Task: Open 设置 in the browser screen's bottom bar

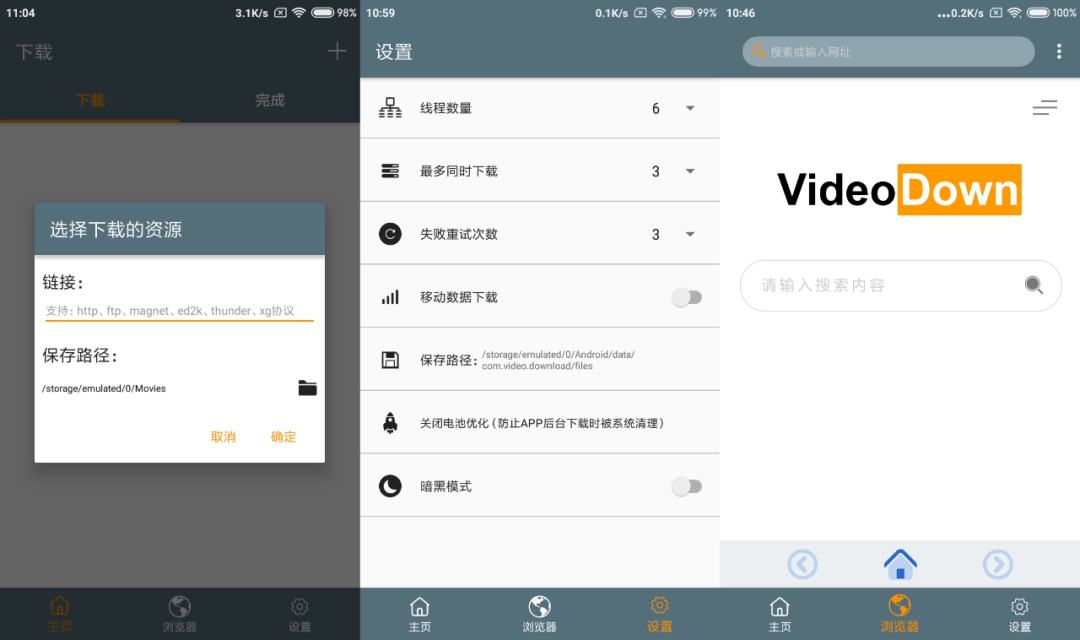Action: (x=1019, y=614)
